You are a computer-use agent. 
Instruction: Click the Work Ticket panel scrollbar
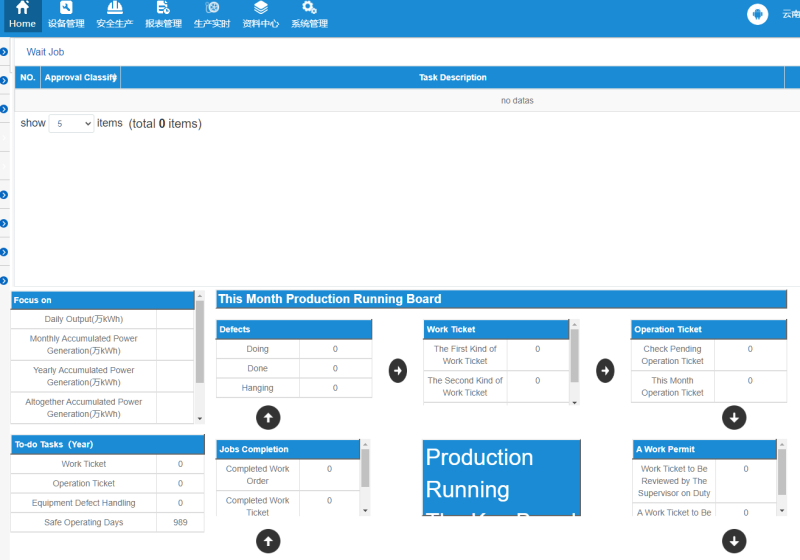[574, 355]
